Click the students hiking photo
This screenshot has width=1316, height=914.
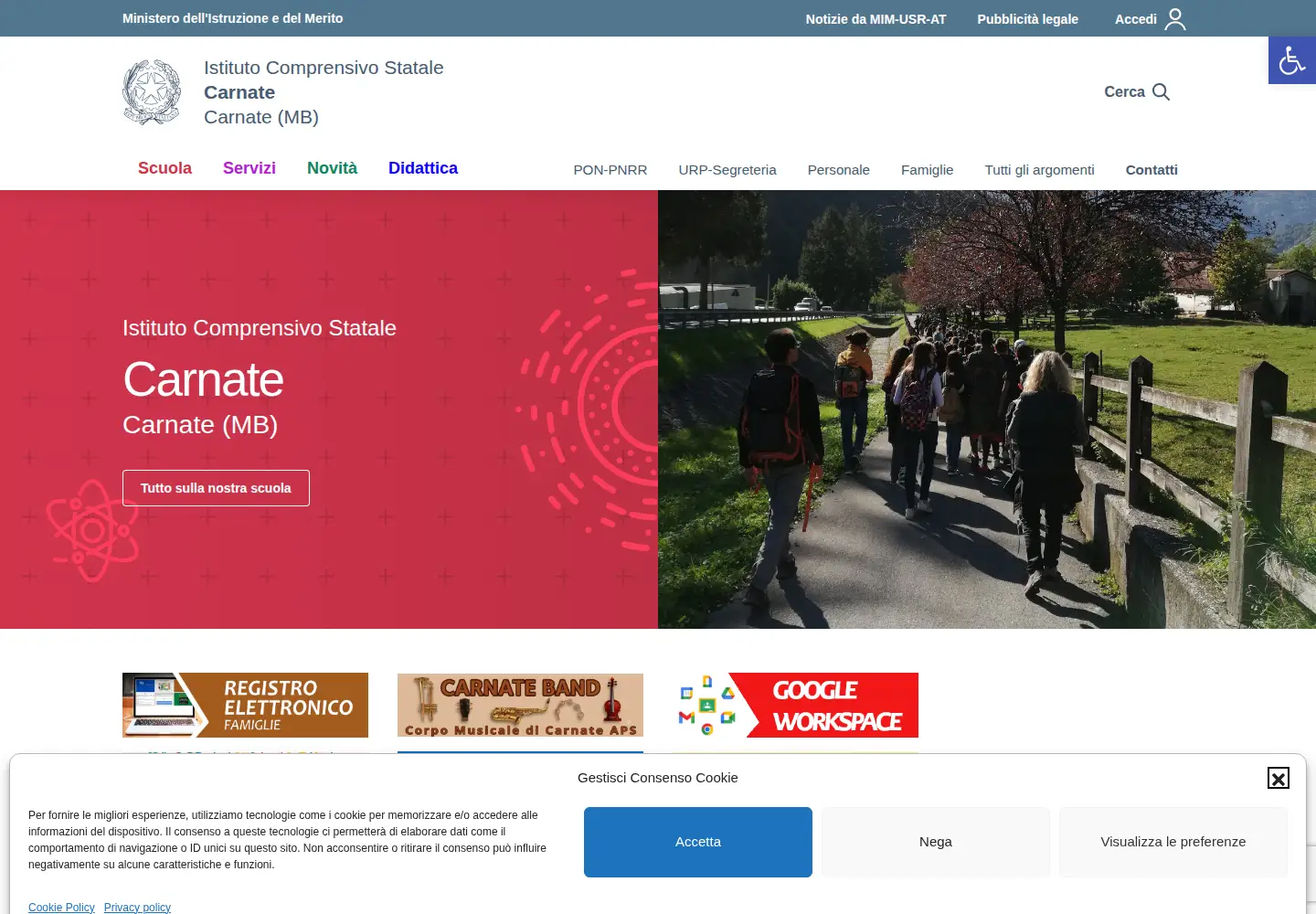[x=987, y=409]
